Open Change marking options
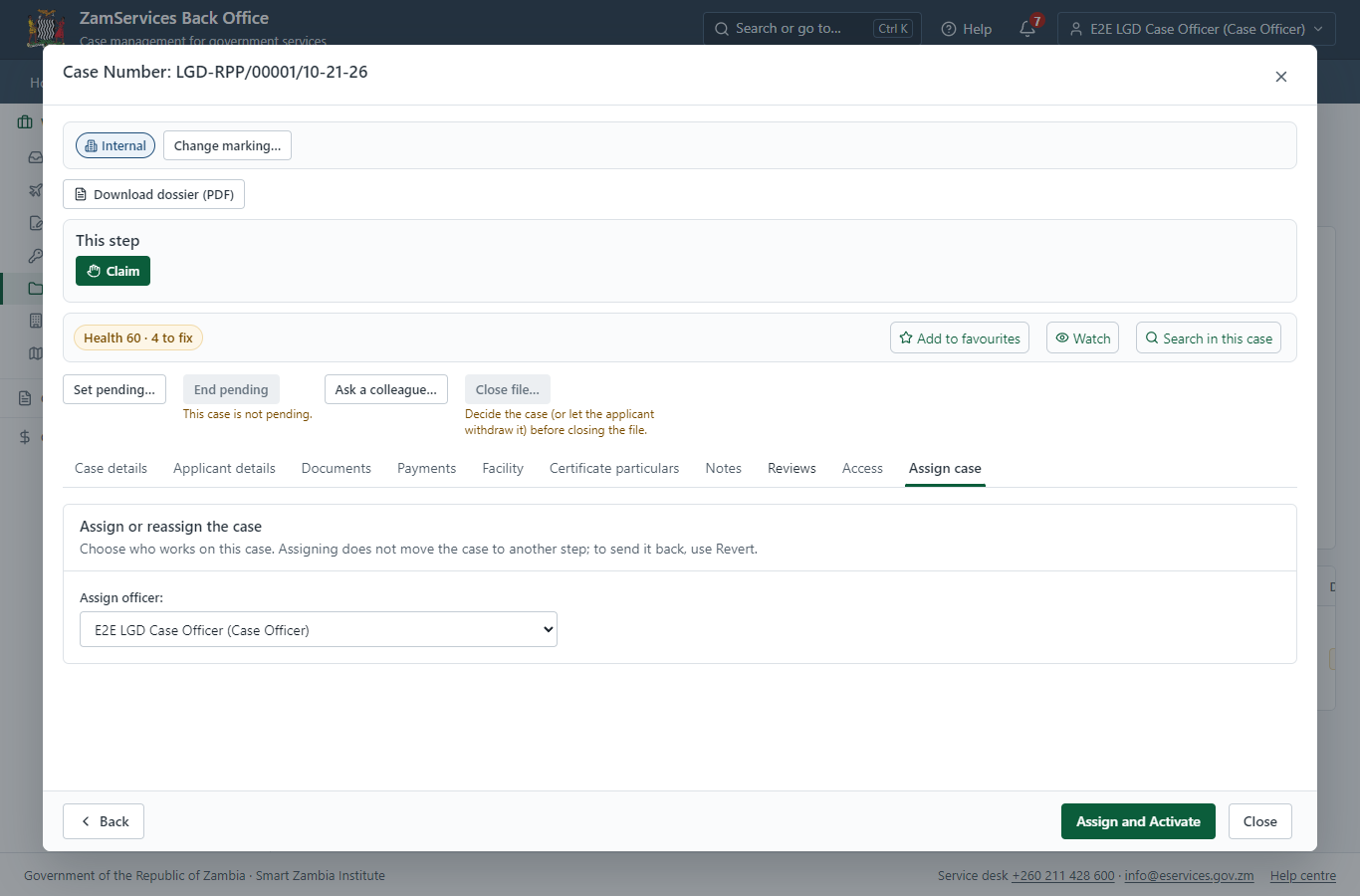Image resolution: width=1360 pixels, height=896 pixels. point(227,145)
